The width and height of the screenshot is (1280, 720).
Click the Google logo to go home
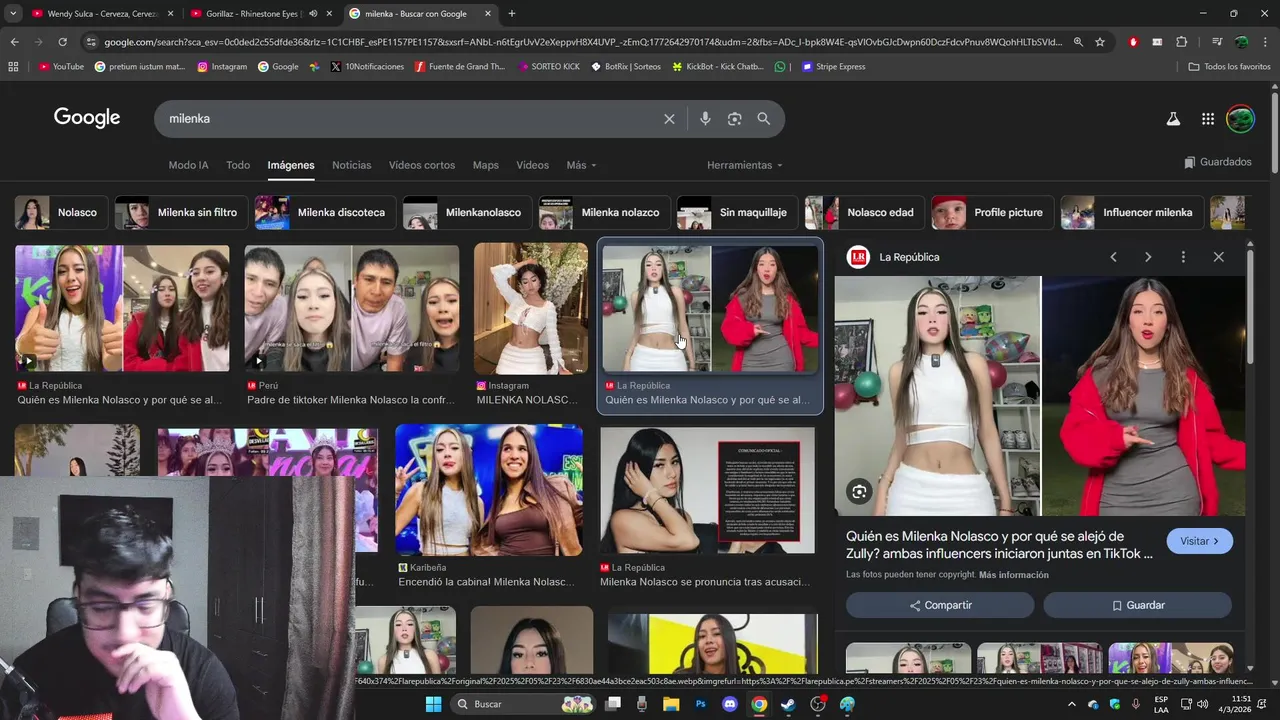pos(87,118)
